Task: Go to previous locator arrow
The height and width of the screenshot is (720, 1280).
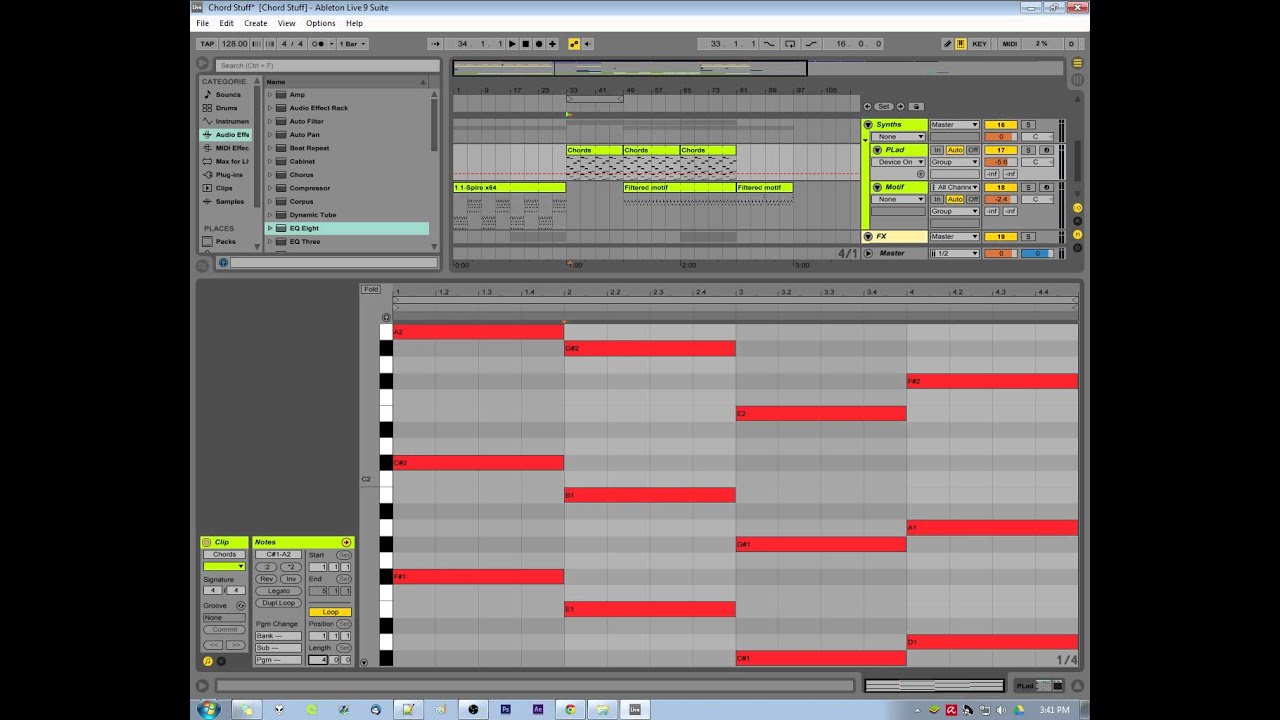Action: pos(868,106)
